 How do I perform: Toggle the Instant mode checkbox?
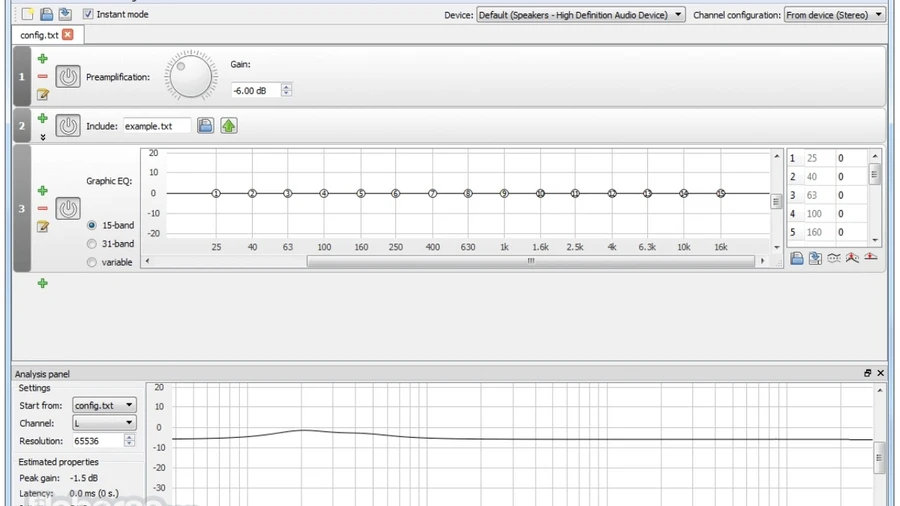(x=88, y=14)
